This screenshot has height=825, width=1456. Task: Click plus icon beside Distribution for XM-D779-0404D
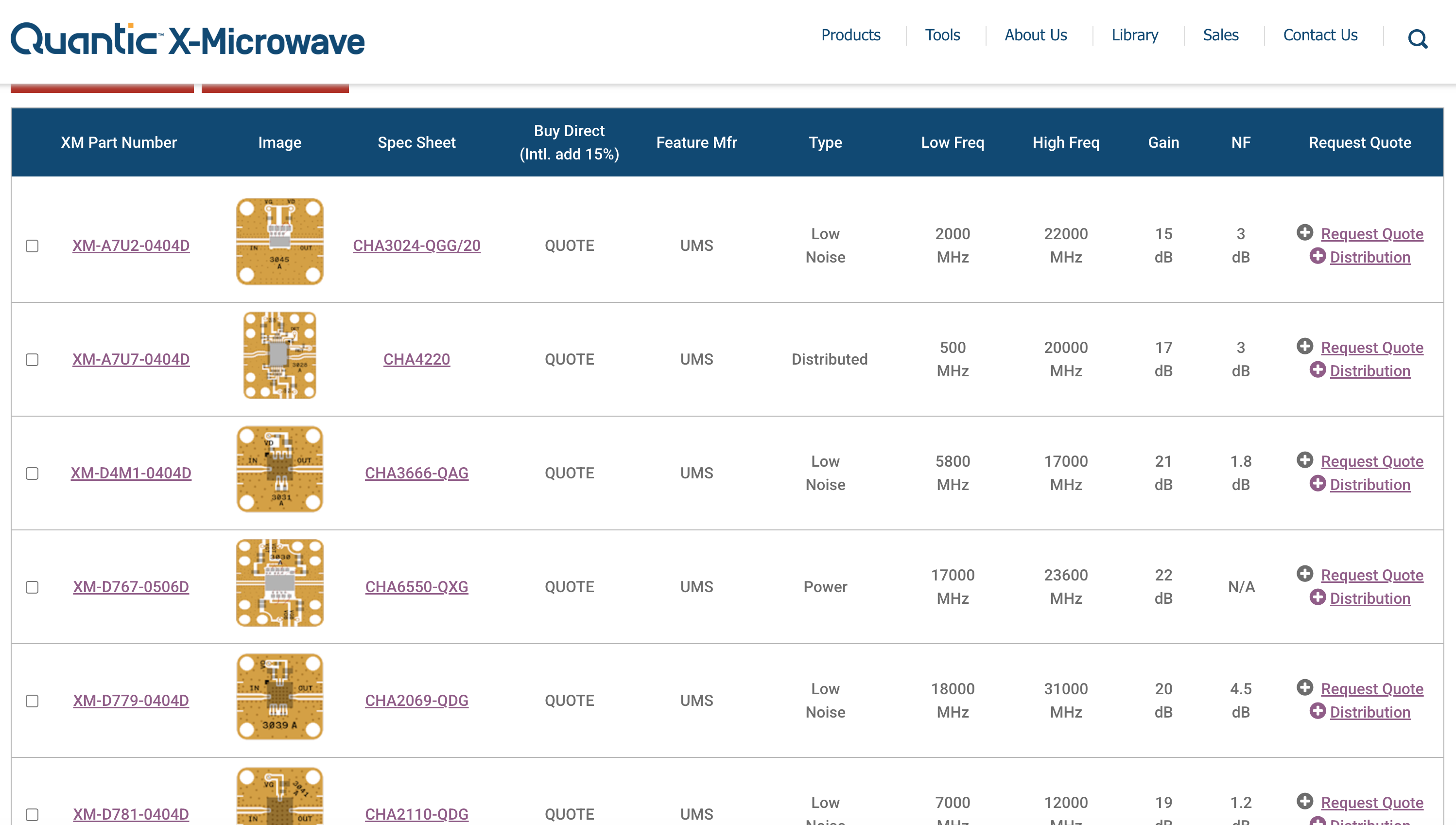(x=1317, y=711)
